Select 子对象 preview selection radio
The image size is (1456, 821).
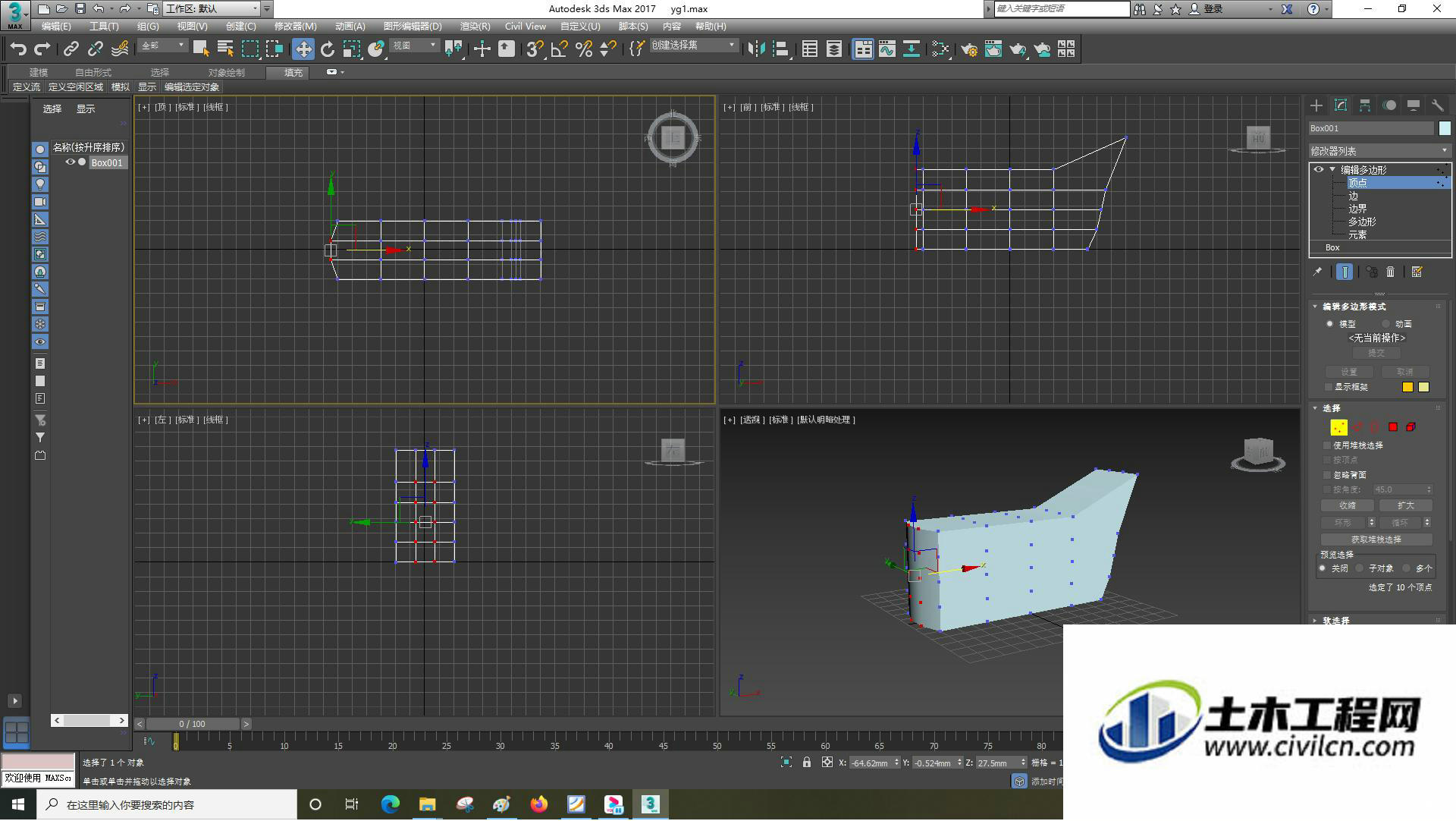pyautogui.click(x=1360, y=568)
